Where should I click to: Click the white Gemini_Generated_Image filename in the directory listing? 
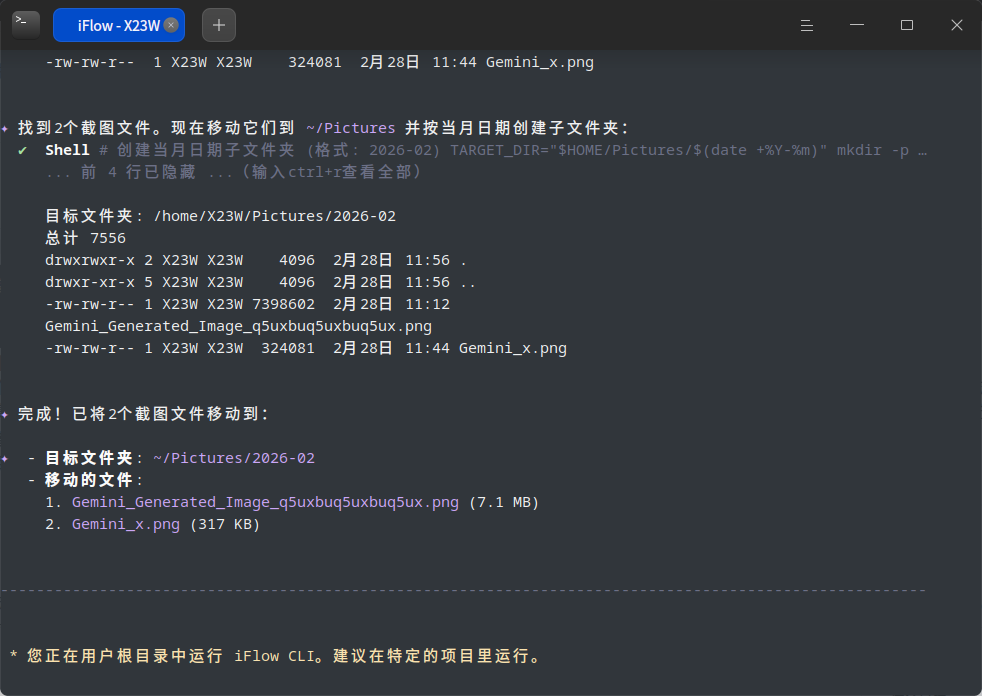239,326
